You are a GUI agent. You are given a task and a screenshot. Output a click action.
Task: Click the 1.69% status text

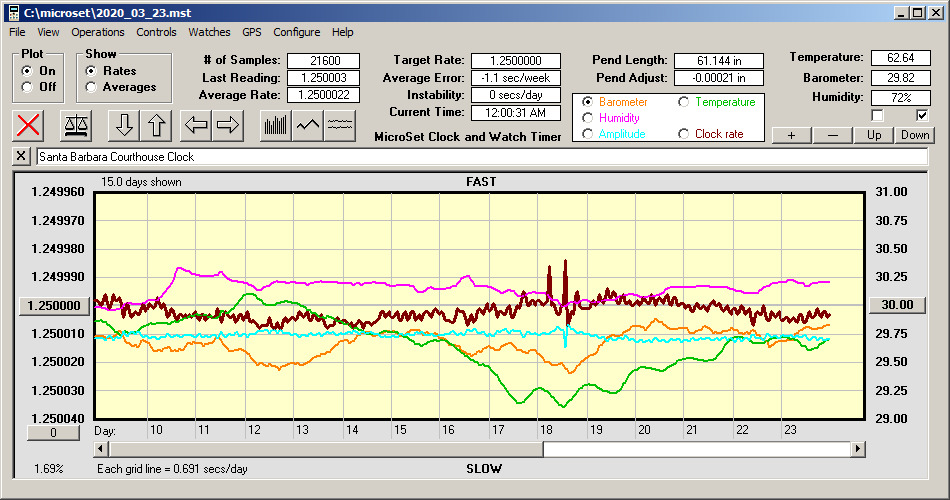coord(48,468)
